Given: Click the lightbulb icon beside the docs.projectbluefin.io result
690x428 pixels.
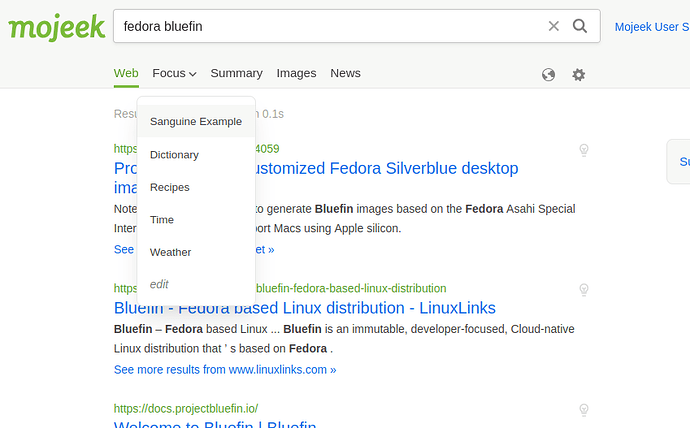Looking at the screenshot, I should 584,410.
